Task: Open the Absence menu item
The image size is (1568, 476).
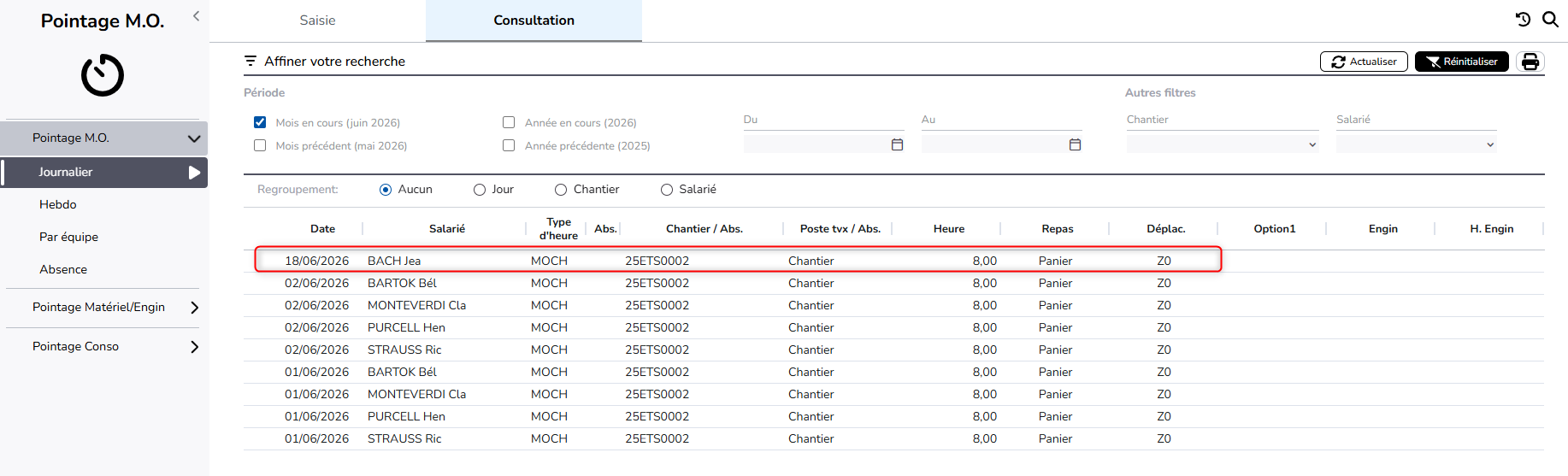Action: (63, 269)
